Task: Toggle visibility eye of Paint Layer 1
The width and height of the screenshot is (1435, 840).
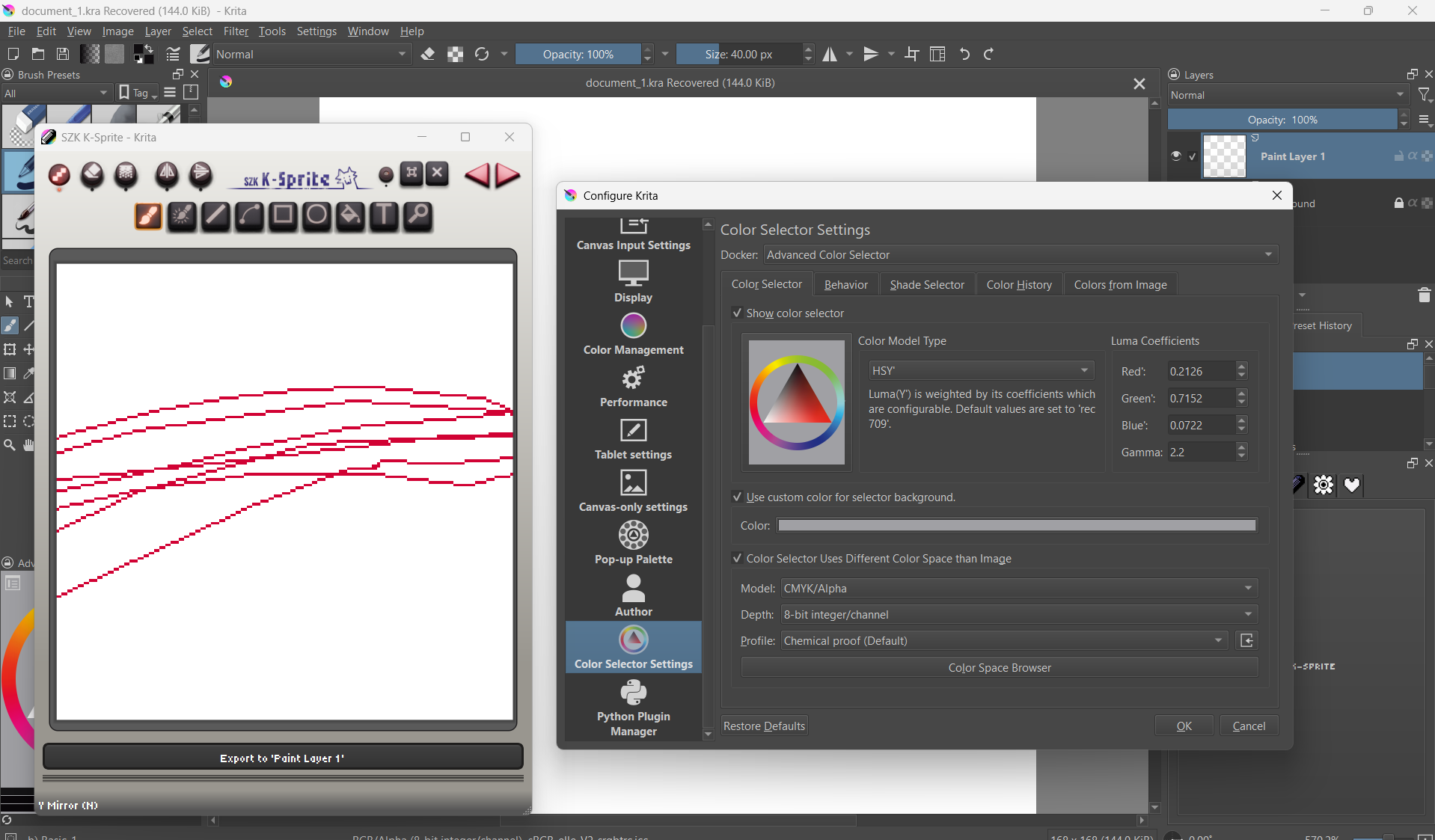Action: pyautogui.click(x=1176, y=156)
